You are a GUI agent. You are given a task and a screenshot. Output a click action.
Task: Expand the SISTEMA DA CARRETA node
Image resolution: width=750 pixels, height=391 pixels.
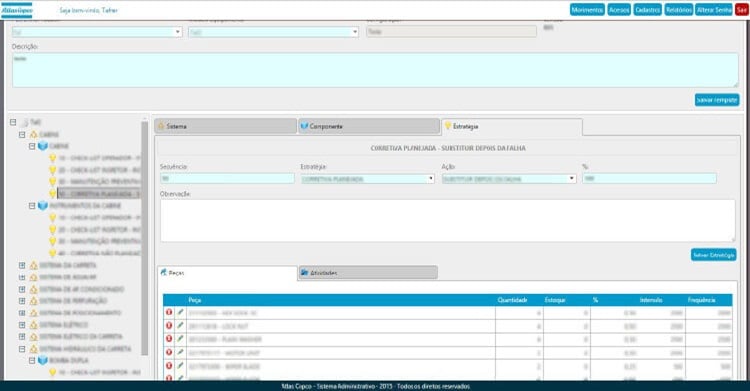[x=22, y=265]
